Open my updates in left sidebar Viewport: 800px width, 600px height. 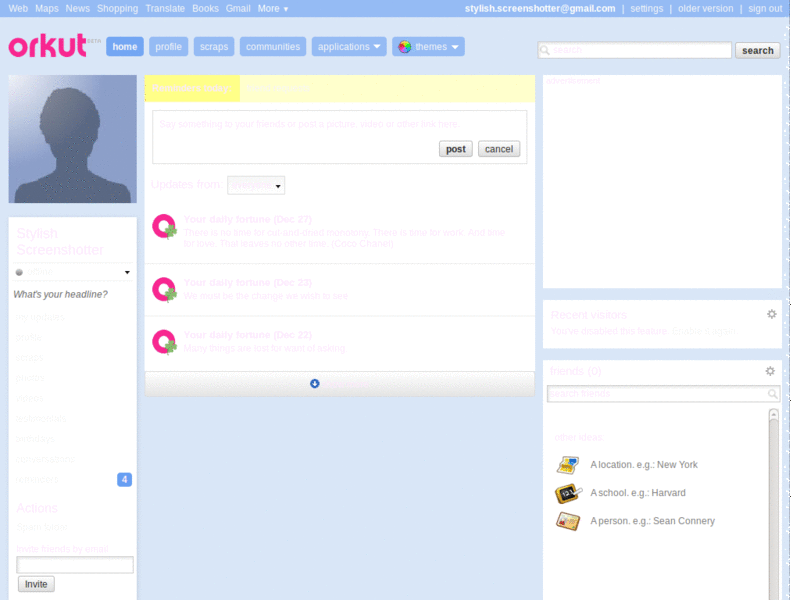40,317
